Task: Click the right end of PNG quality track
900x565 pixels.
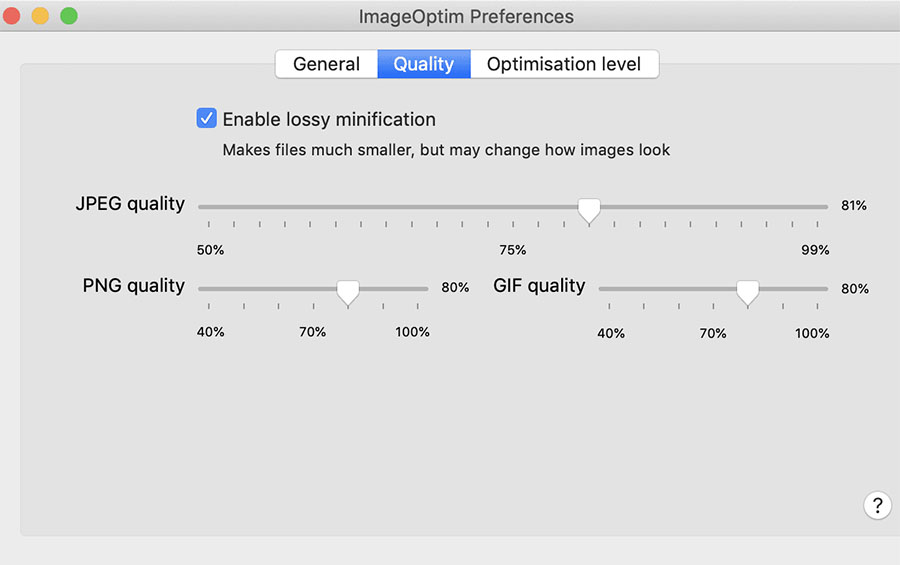Action: point(425,288)
